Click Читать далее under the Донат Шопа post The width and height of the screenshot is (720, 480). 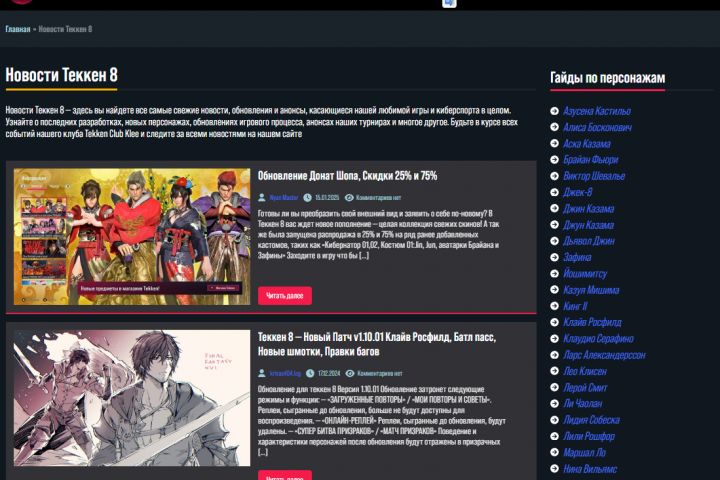pyautogui.click(x=285, y=295)
